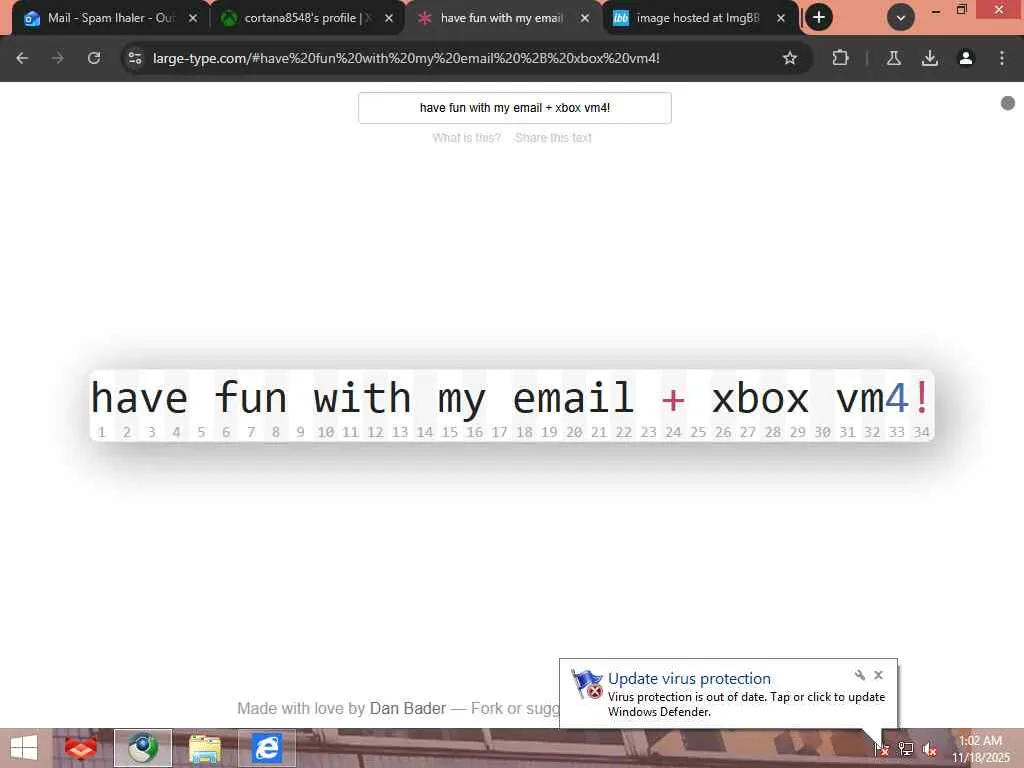Close the Mail - Spam Ihaler tab

click(x=193, y=18)
